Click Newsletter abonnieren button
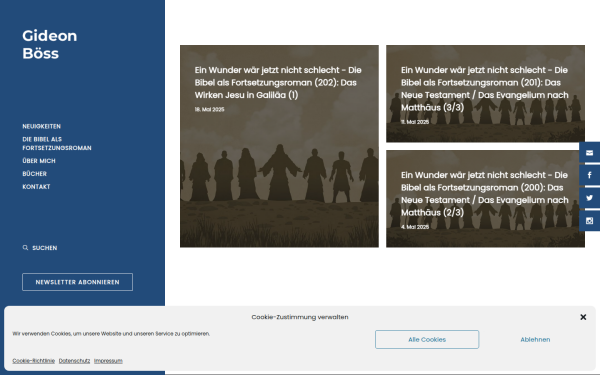 coord(77,282)
